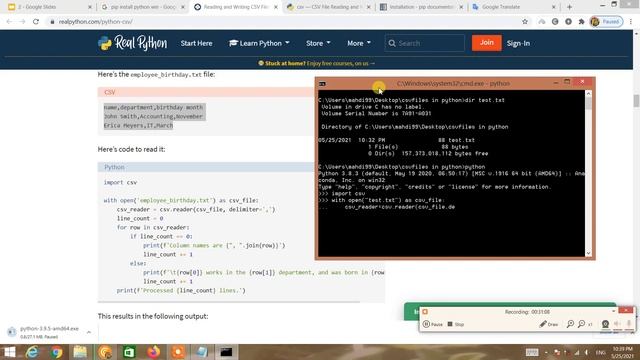Click the zoom out magnifier in recorder
Screen dimensions: 640x360
coord(582,324)
